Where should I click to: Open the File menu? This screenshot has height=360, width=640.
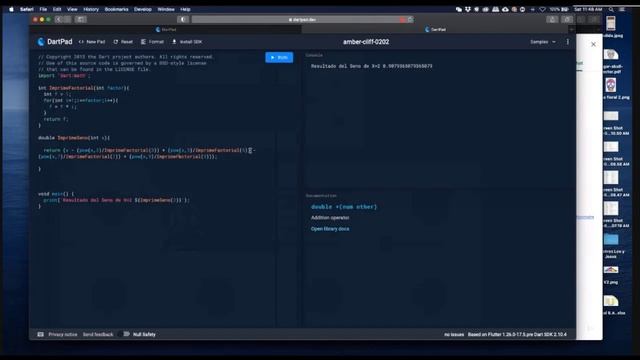tap(43, 9)
